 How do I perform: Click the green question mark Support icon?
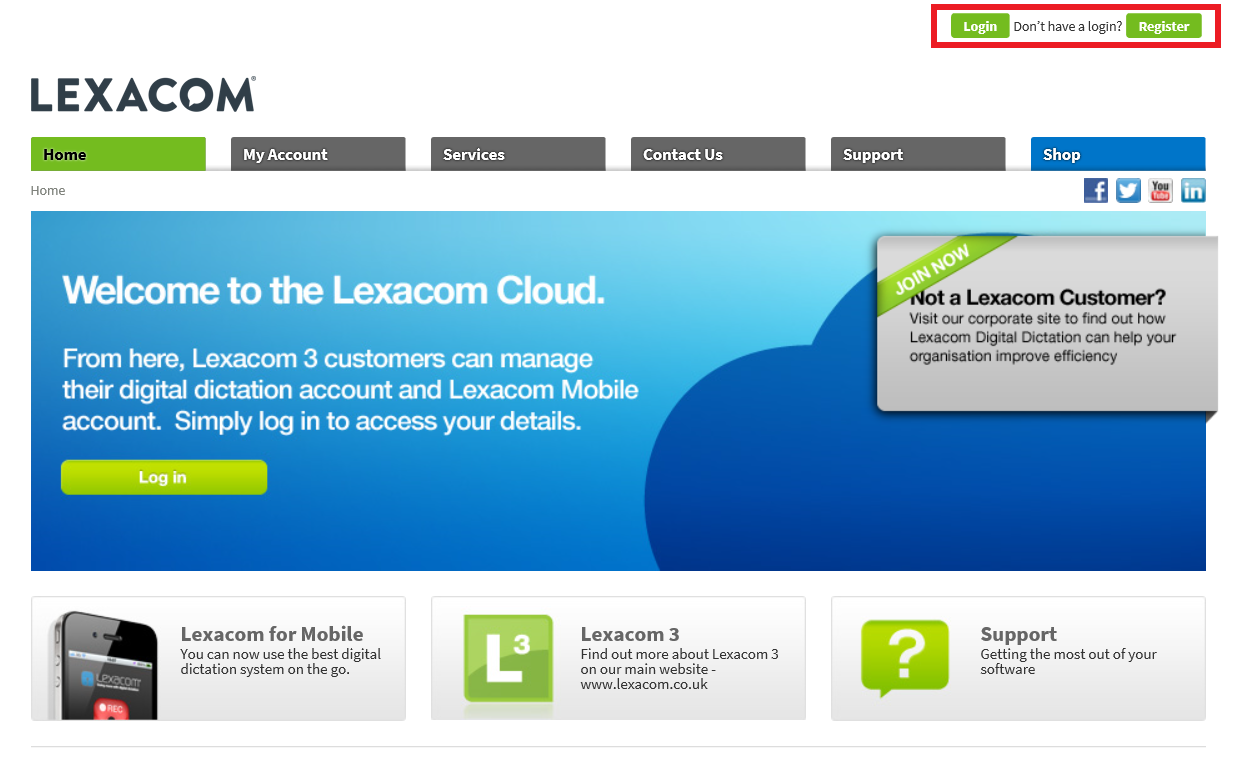906,658
